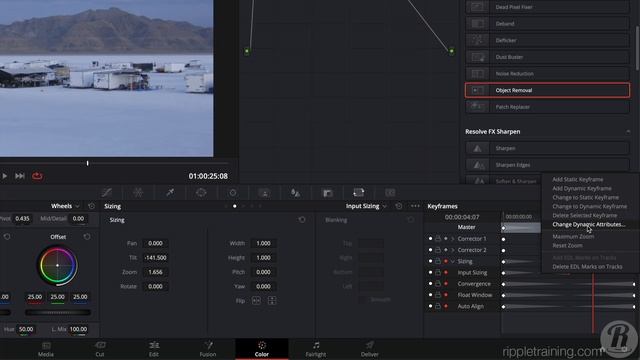This screenshot has width=640, height=360.
Task: Choose Add Static Keyframe menu item
Action: coord(578,179)
